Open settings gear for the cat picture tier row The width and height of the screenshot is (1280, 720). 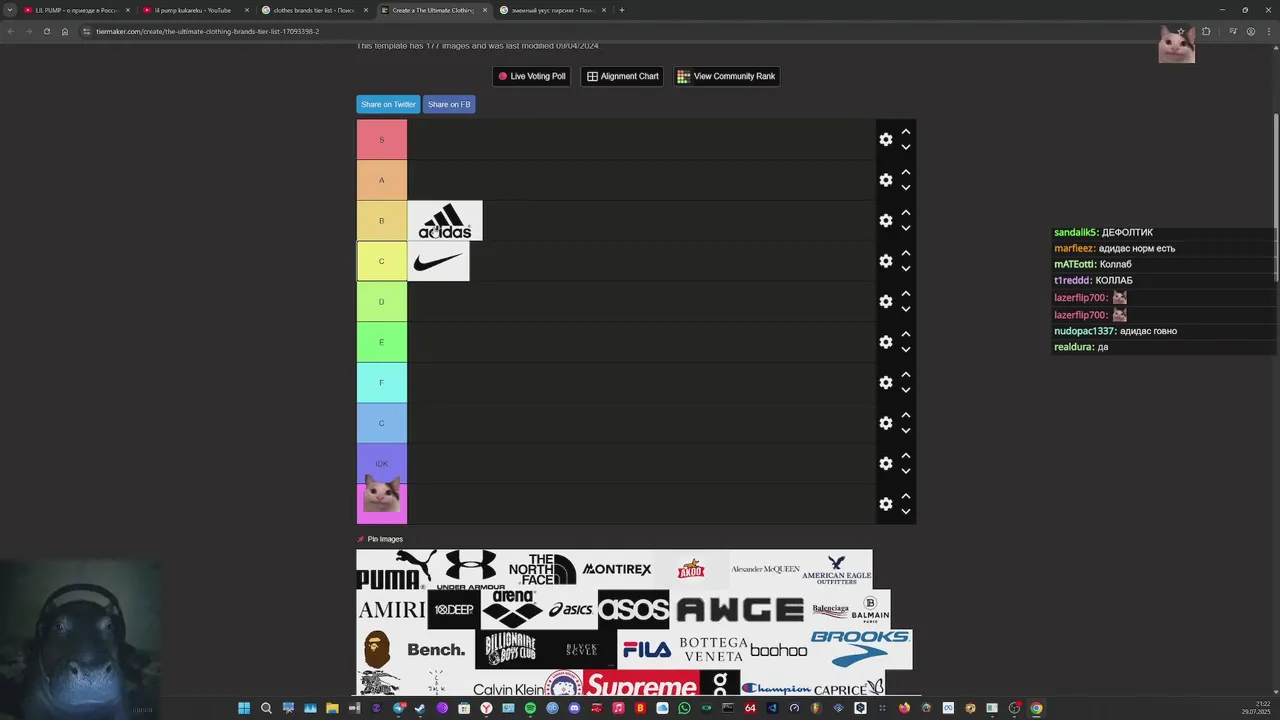coord(886,504)
